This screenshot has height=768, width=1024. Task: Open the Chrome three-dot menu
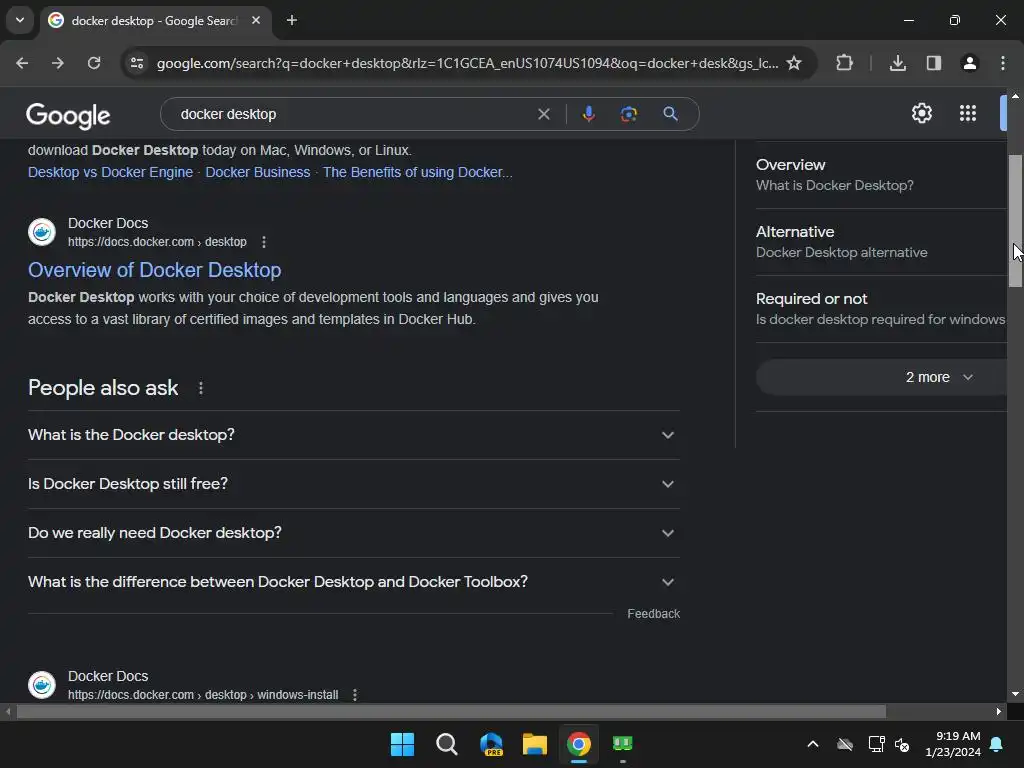1003,63
